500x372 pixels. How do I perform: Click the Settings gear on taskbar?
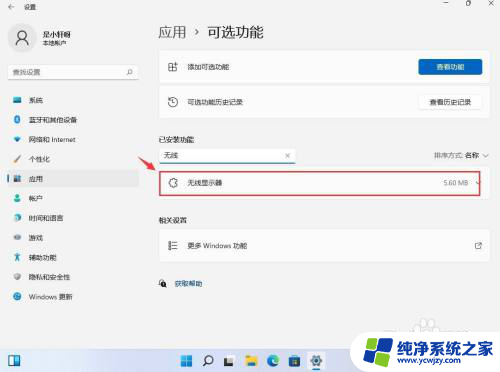(x=316, y=361)
